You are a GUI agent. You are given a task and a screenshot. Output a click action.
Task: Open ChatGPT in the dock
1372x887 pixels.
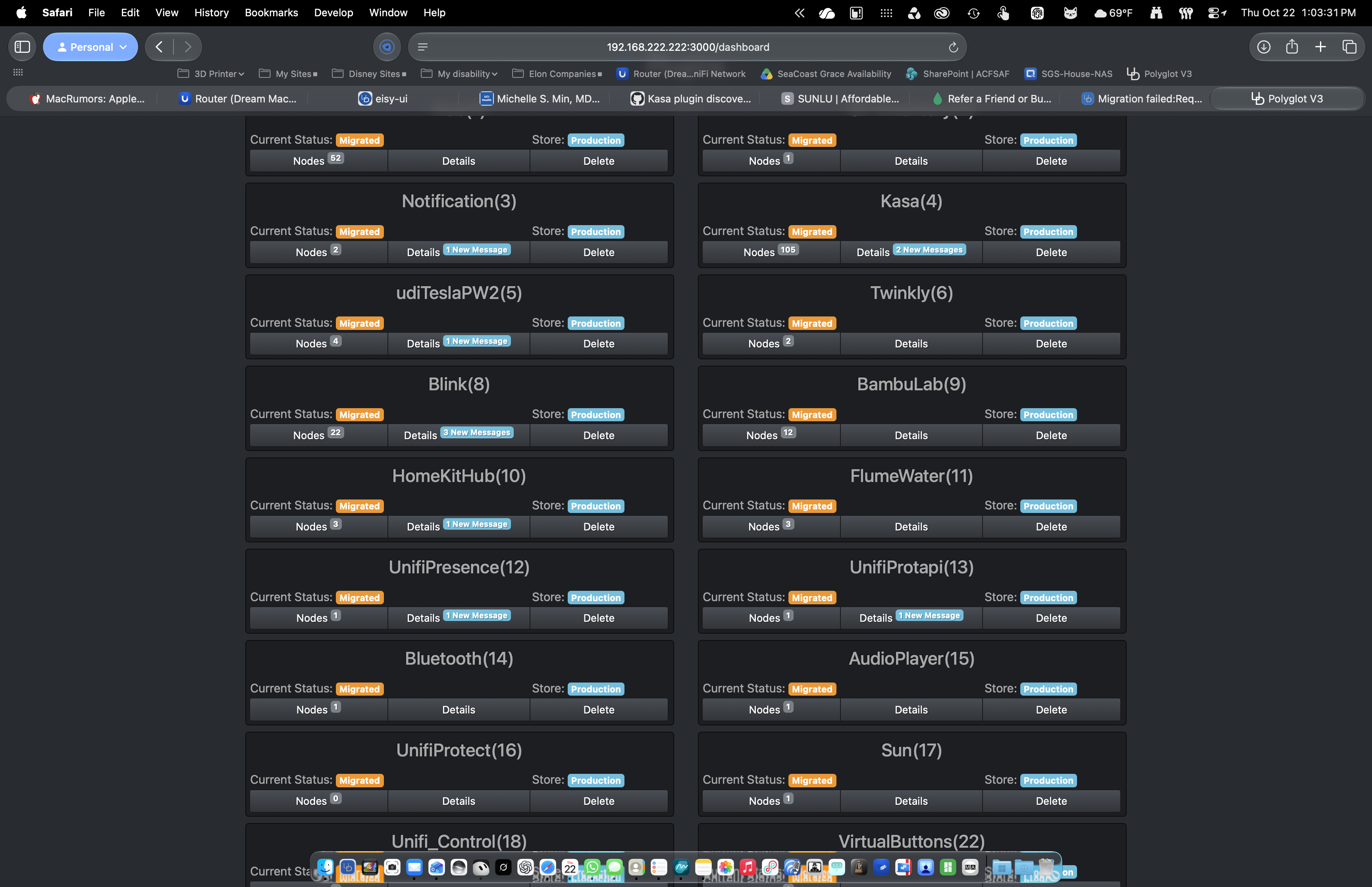click(525, 867)
